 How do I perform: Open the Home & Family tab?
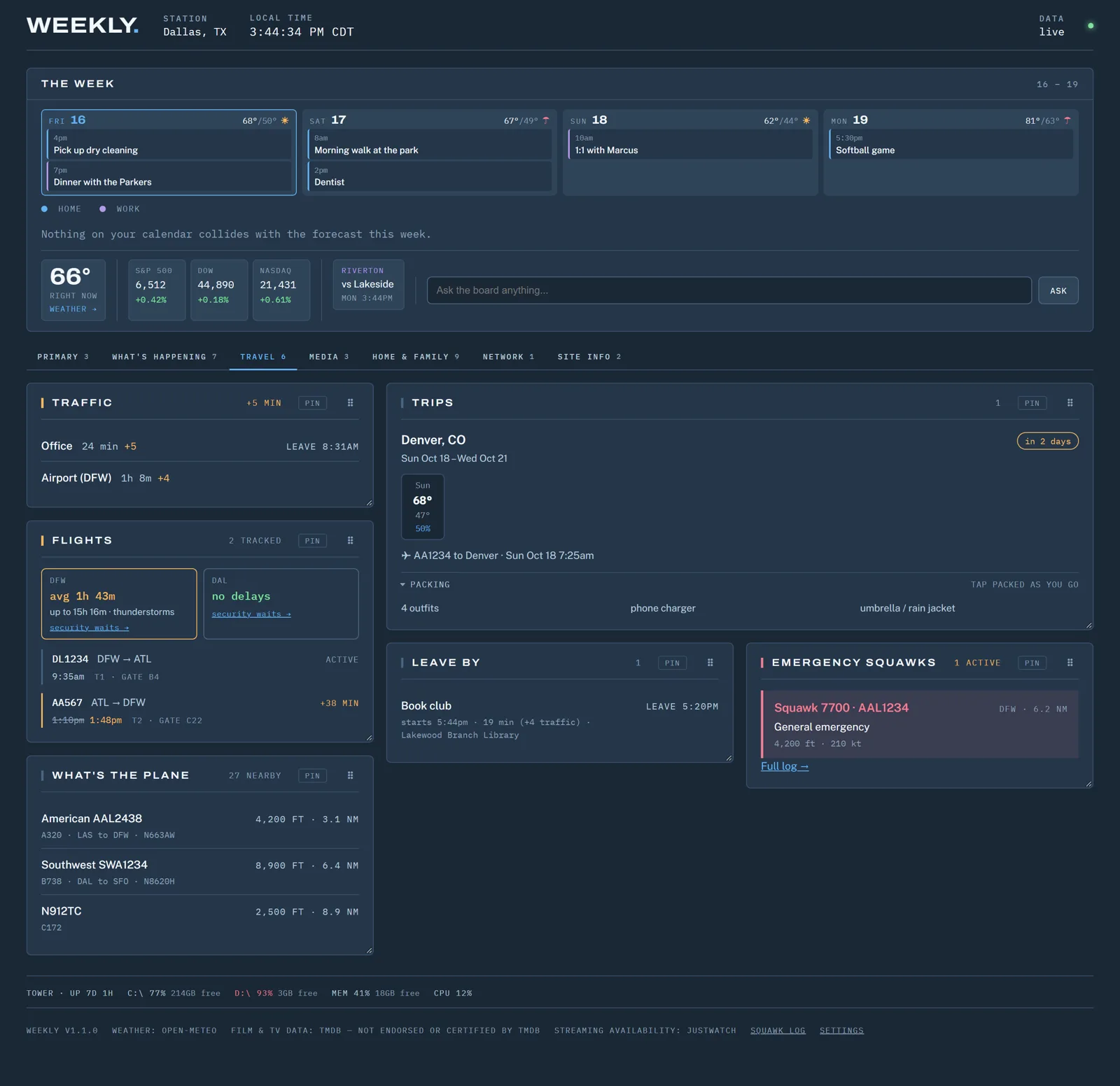coord(416,357)
